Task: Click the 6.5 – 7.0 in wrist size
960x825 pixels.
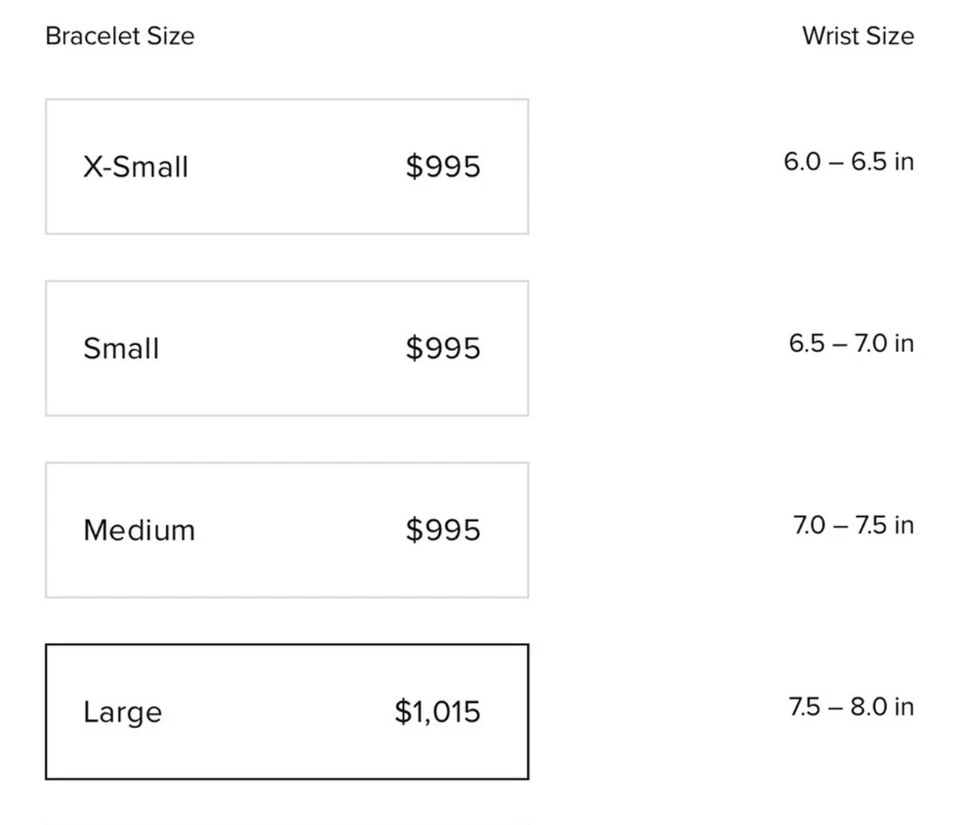Action: 850,344
